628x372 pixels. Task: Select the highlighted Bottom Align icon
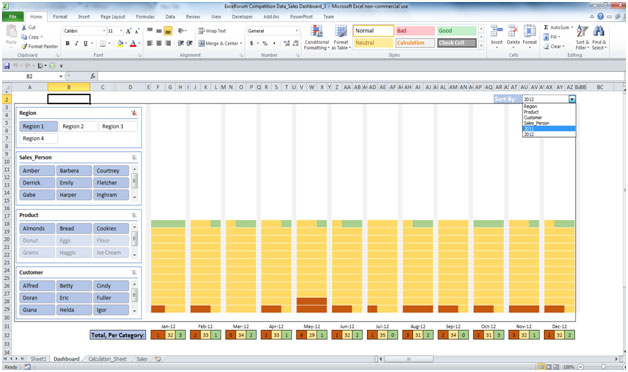[168, 31]
